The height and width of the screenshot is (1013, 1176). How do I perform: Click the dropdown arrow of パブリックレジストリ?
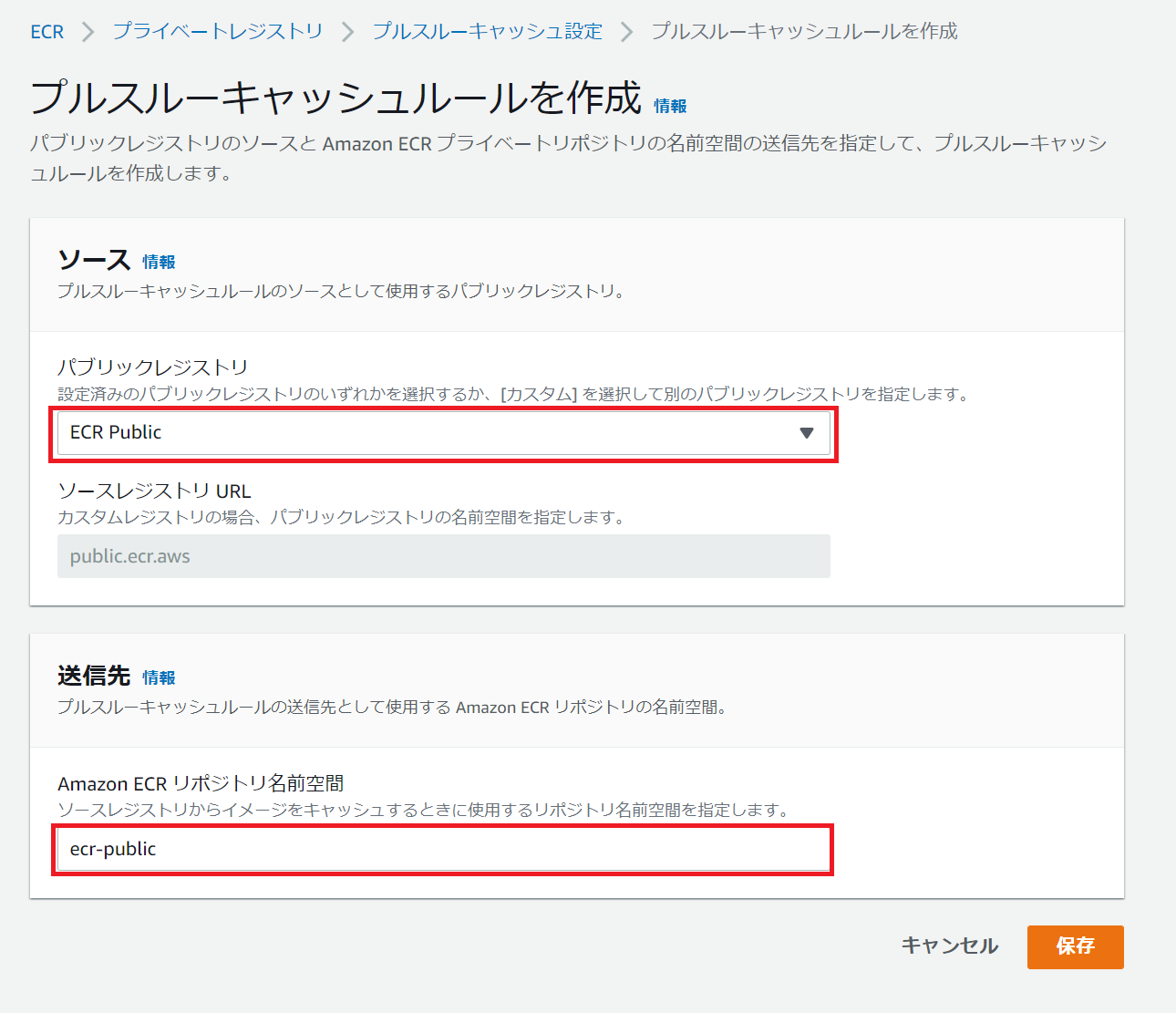(806, 433)
